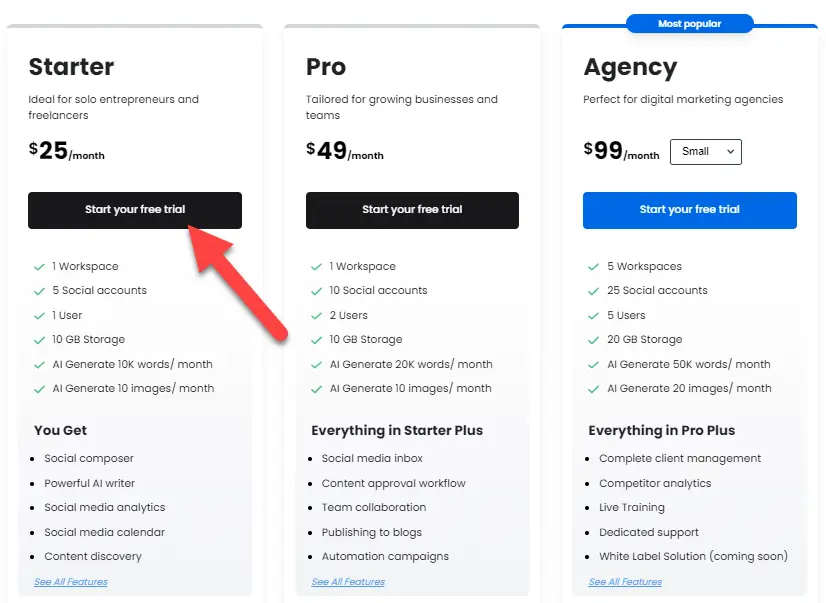The image size is (826, 603).
Task: Open See All Features under Starter
Action: (x=69, y=581)
